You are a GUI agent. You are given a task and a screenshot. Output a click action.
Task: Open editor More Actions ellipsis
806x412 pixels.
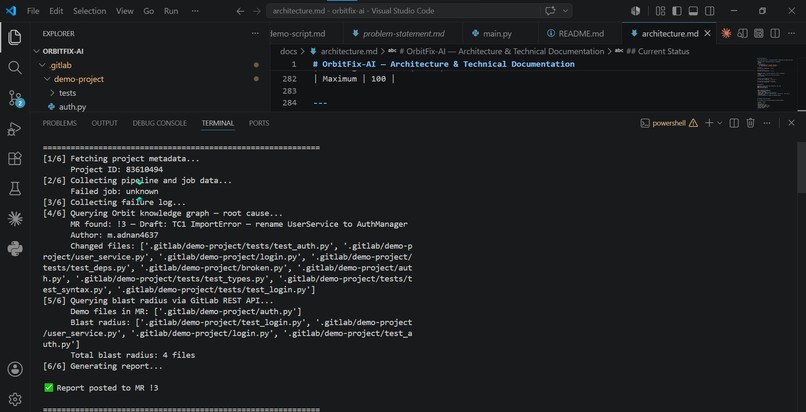tap(791, 33)
